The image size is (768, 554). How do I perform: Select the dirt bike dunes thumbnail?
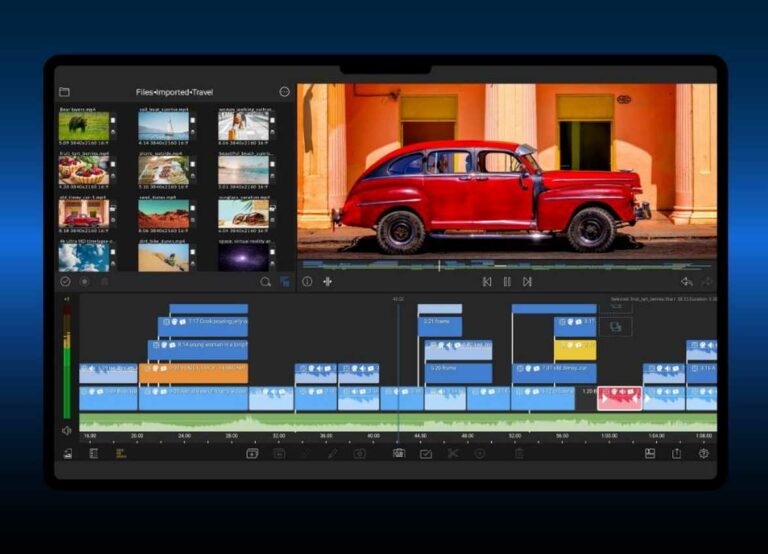pos(163,258)
